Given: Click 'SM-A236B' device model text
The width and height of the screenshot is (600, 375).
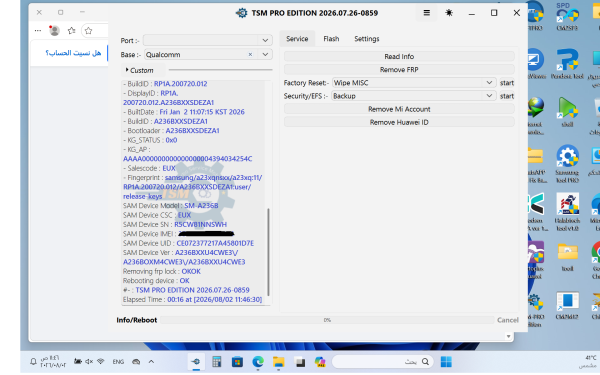Looking at the screenshot, I should coord(201,205).
